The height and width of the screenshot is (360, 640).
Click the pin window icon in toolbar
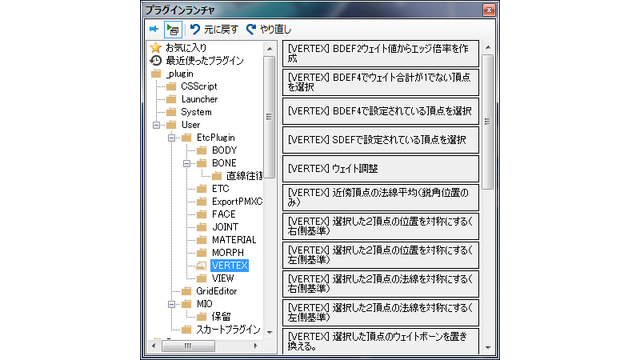coord(154,29)
